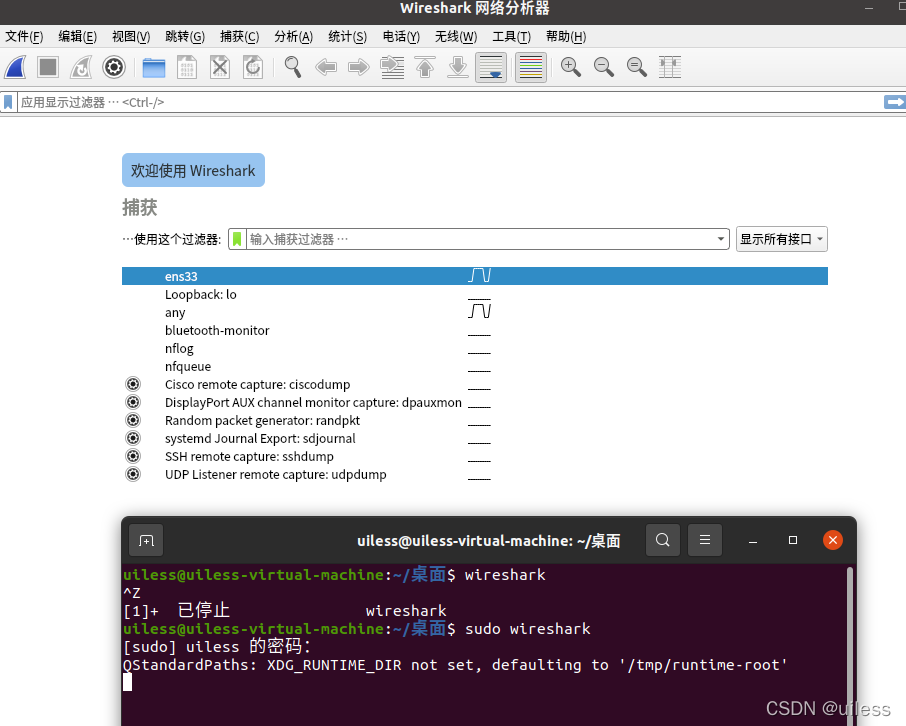Select ens33 interface row
This screenshot has width=906, height=726.
(474, 276)
